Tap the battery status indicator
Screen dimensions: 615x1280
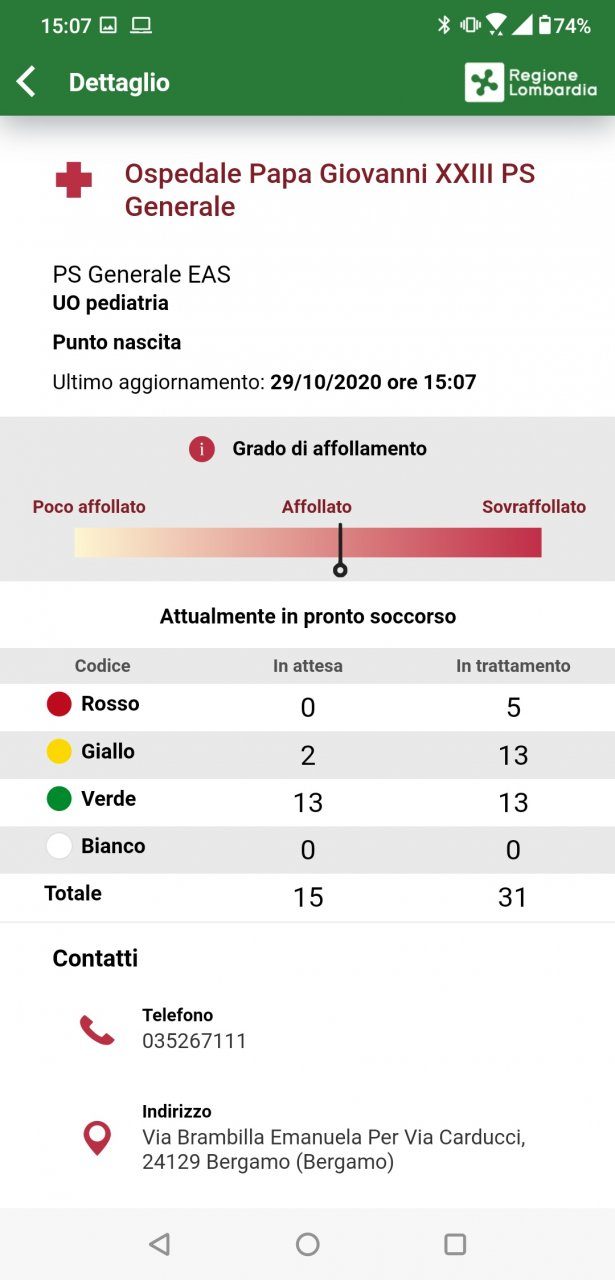click(565, 26)
